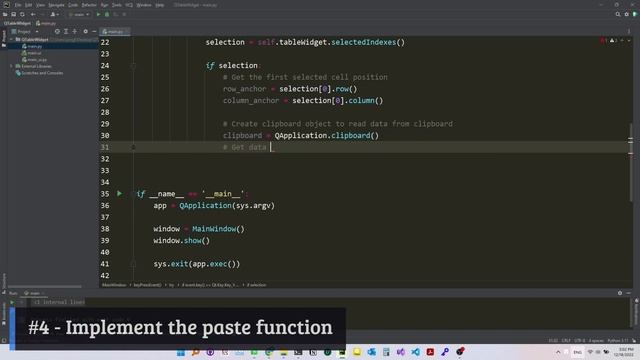Click the green Run button in toolbar

[98, 14]
